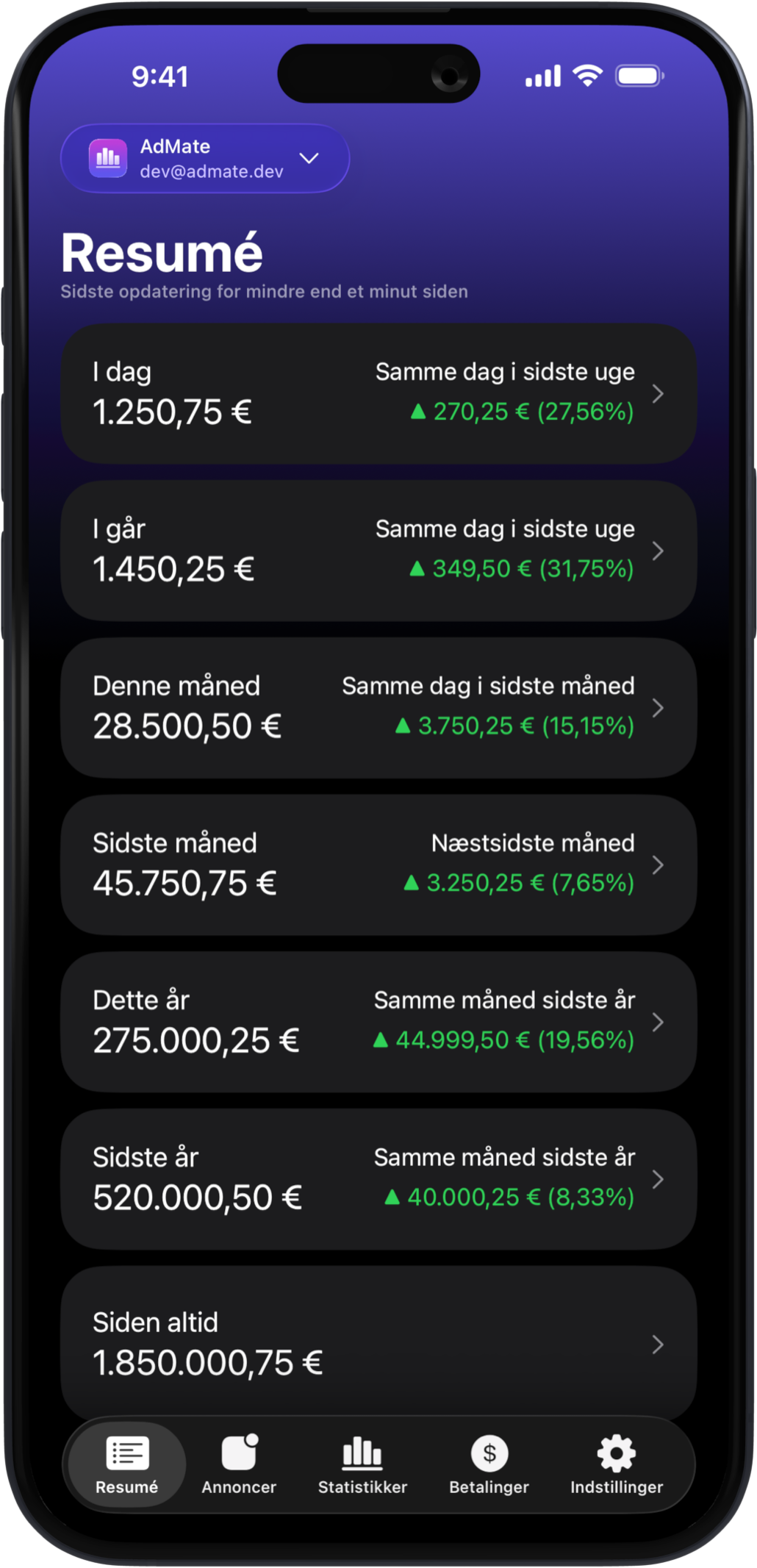Expand the AdMate account dropdown chevron
This screenshot has width=757, height=1568.
(x=309, y=158)
